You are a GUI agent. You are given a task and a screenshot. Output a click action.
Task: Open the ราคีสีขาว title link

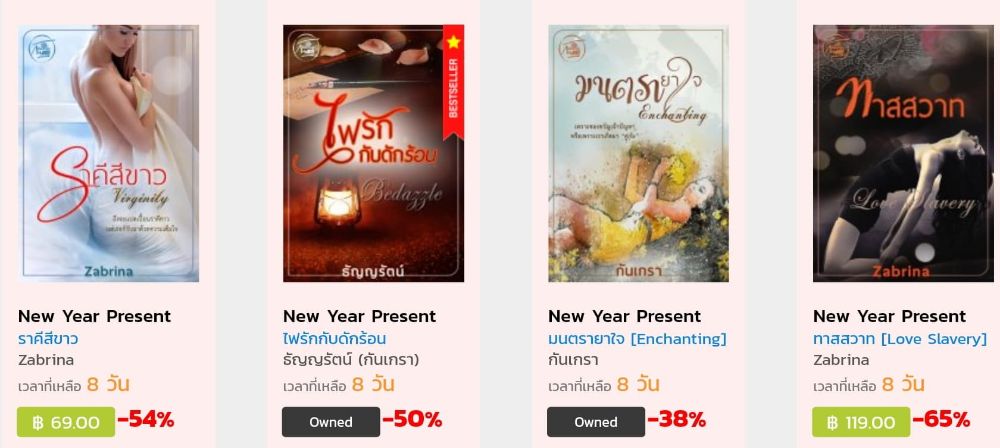48,338
